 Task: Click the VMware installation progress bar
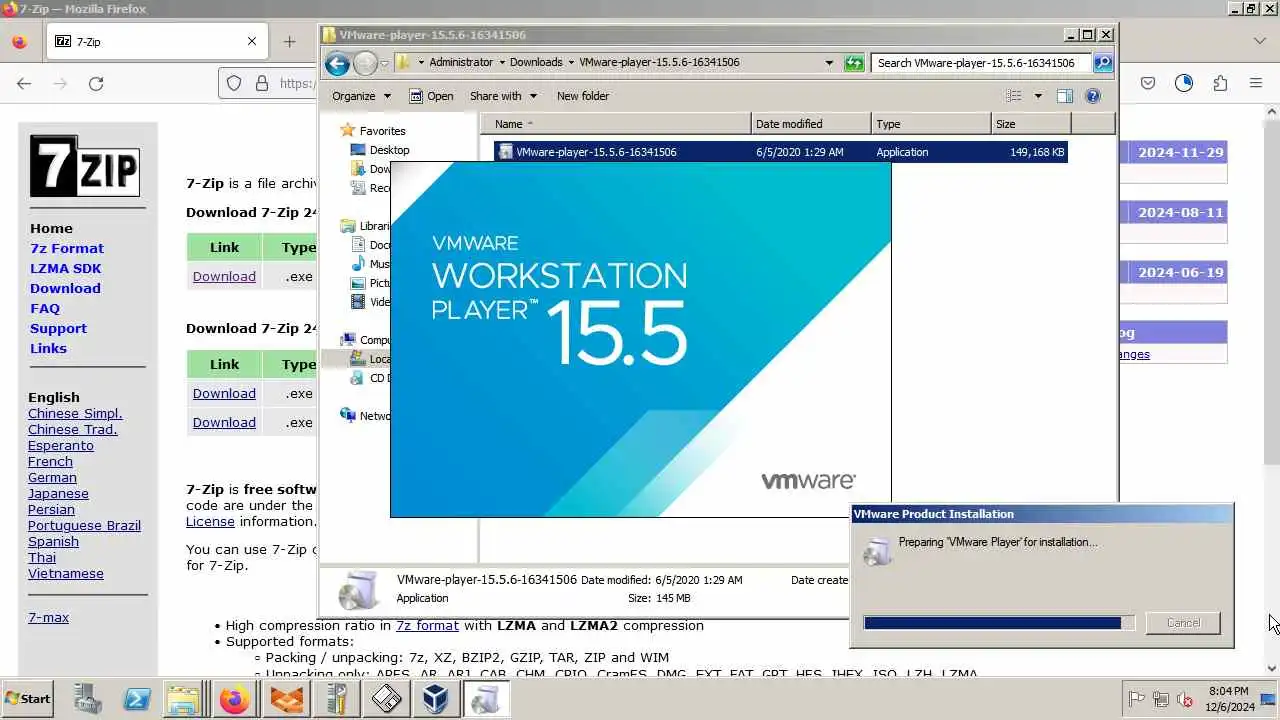[999, 623]
